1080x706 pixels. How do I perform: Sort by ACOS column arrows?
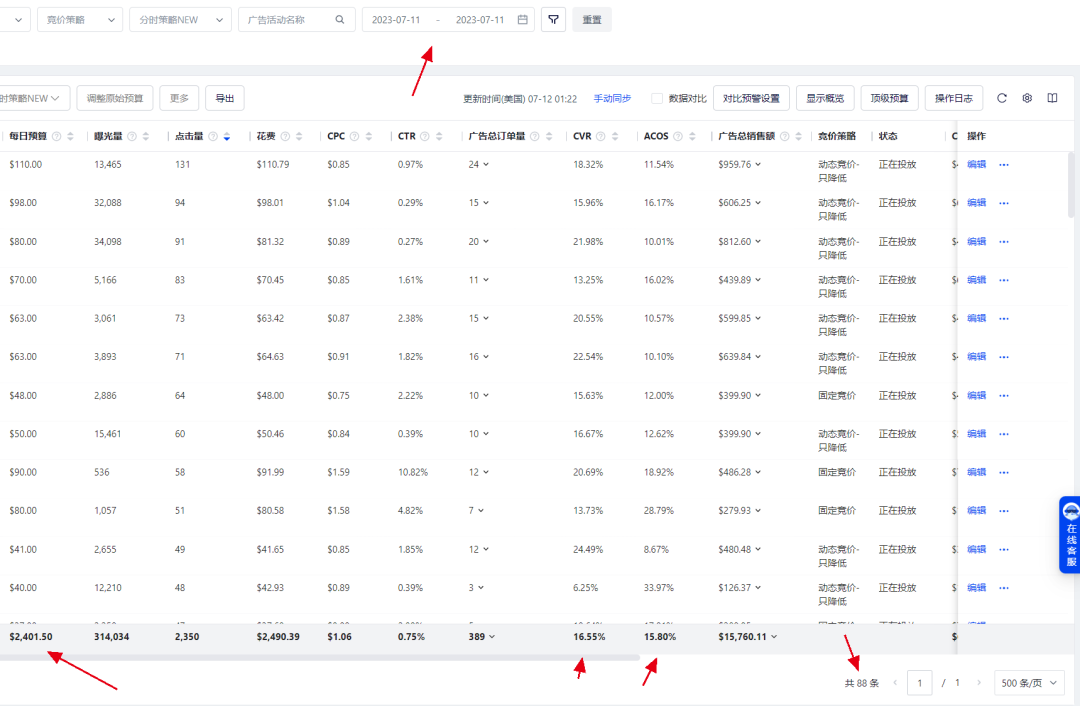pos(692,136)
